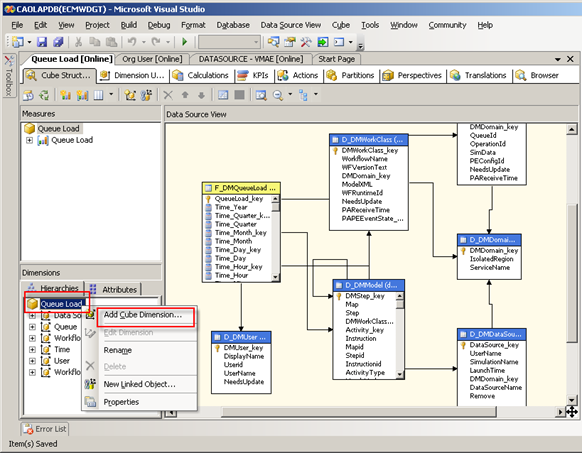Switch to the DATASOURCE - VMAE tab
This screenshot has height=453, width=582.
(251, 59)
